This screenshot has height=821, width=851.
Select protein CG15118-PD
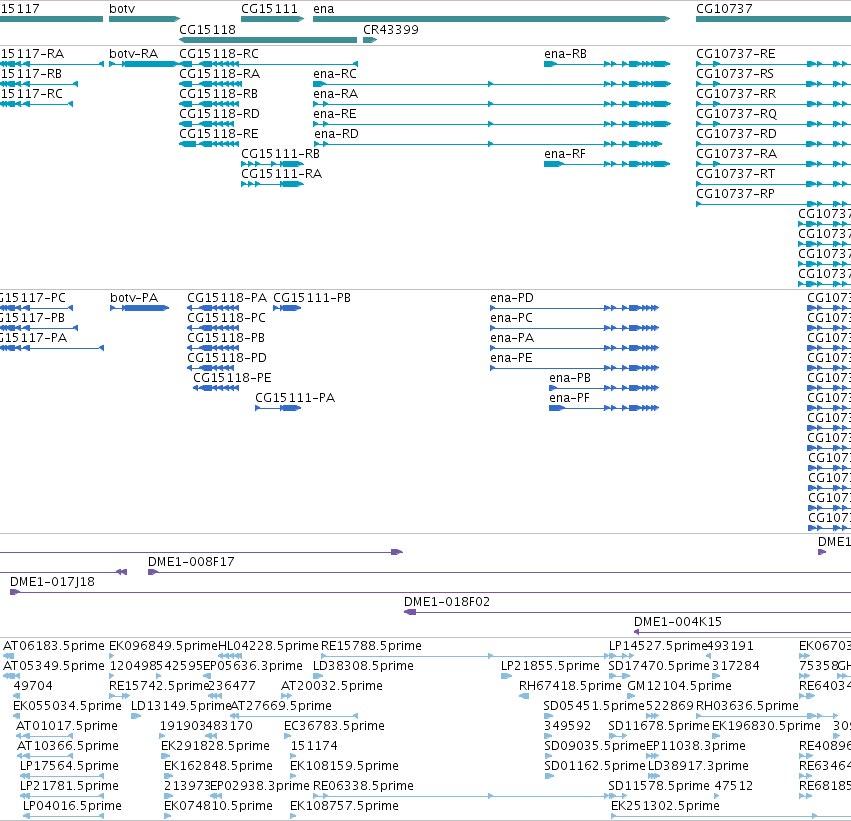tap(227, 358)
